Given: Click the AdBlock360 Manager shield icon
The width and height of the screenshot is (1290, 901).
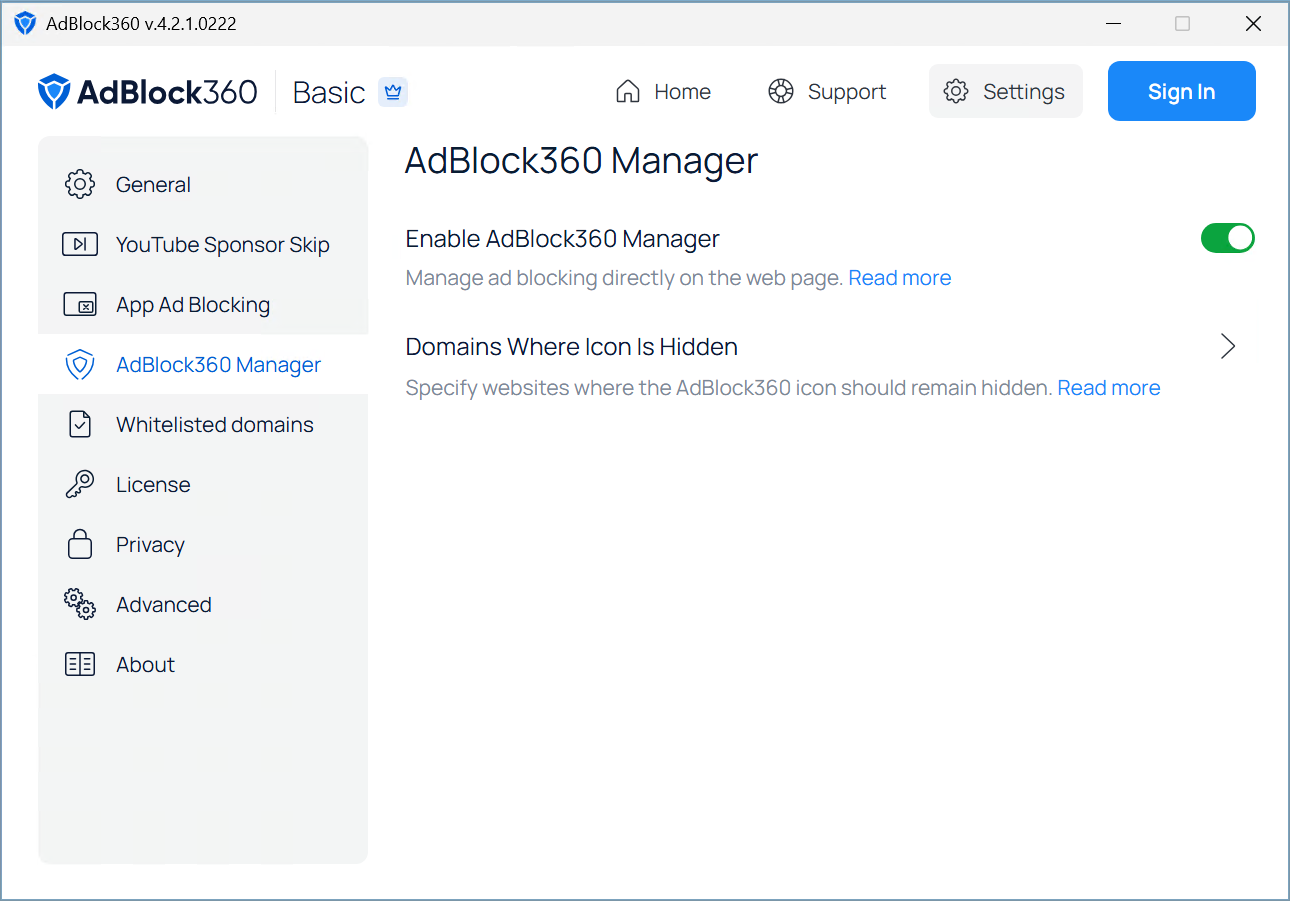Looking at the screenshot, I should pyautogui.click(x=80, y=365).
